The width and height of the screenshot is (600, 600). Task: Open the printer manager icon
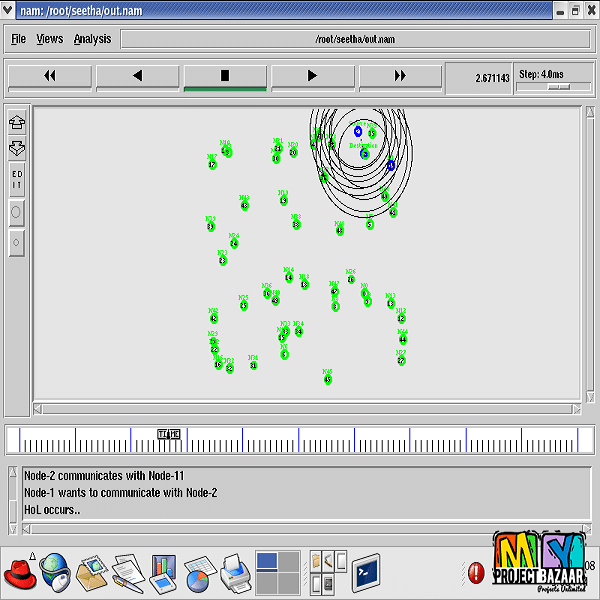point(234,573)
